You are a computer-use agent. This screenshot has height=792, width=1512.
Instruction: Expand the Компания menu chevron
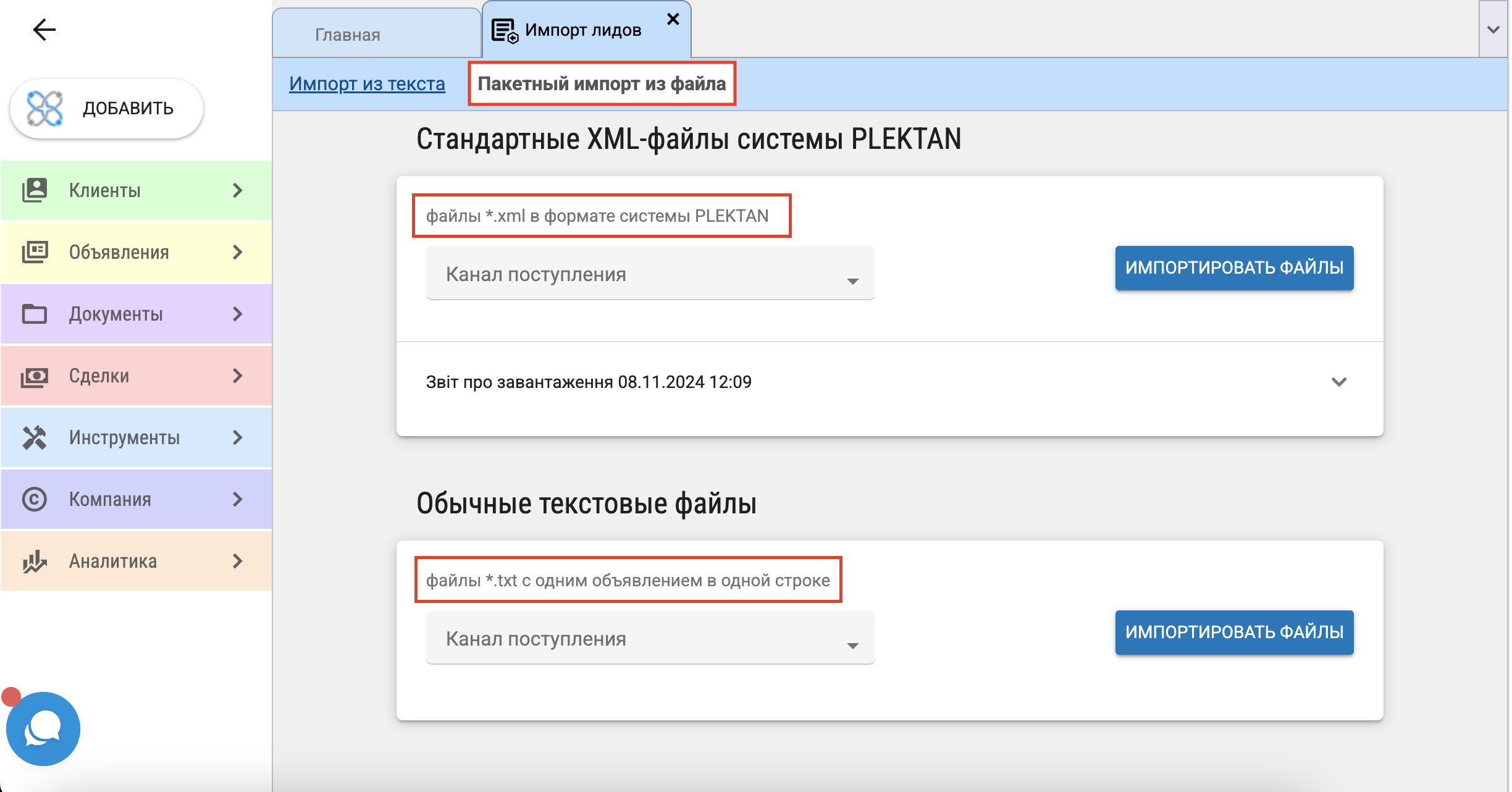click(238, 499)
